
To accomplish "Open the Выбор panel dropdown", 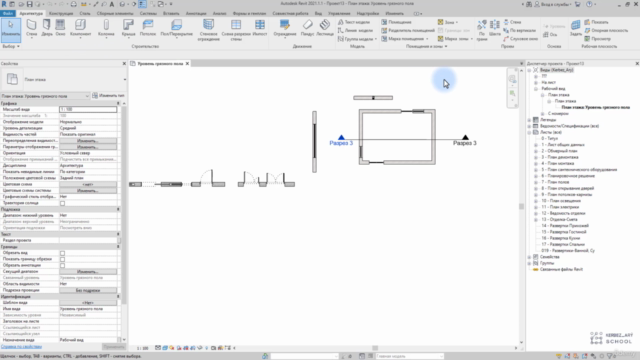I will click(11, 47).
